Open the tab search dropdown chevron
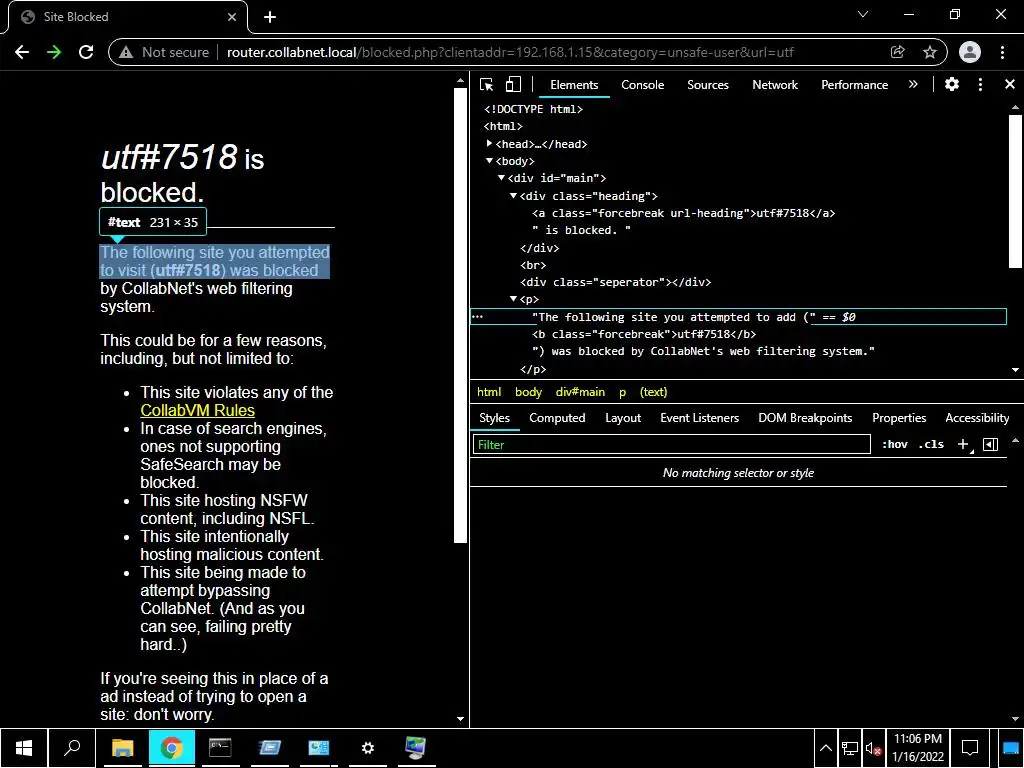Image resolution: width=1024 pixels, height=768 pixels. (863, 14)
